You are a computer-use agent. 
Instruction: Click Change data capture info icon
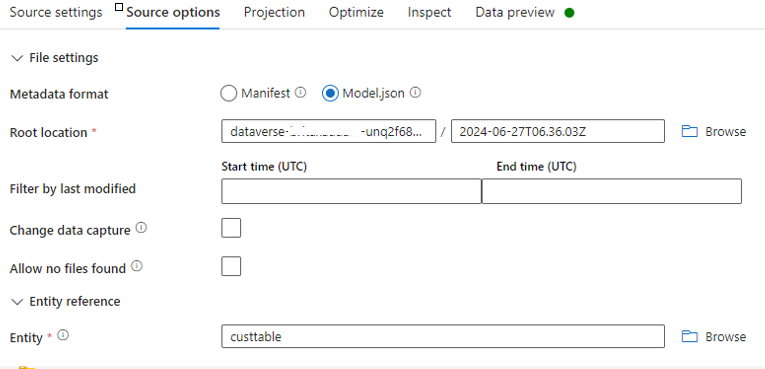[x=141, y=228]
